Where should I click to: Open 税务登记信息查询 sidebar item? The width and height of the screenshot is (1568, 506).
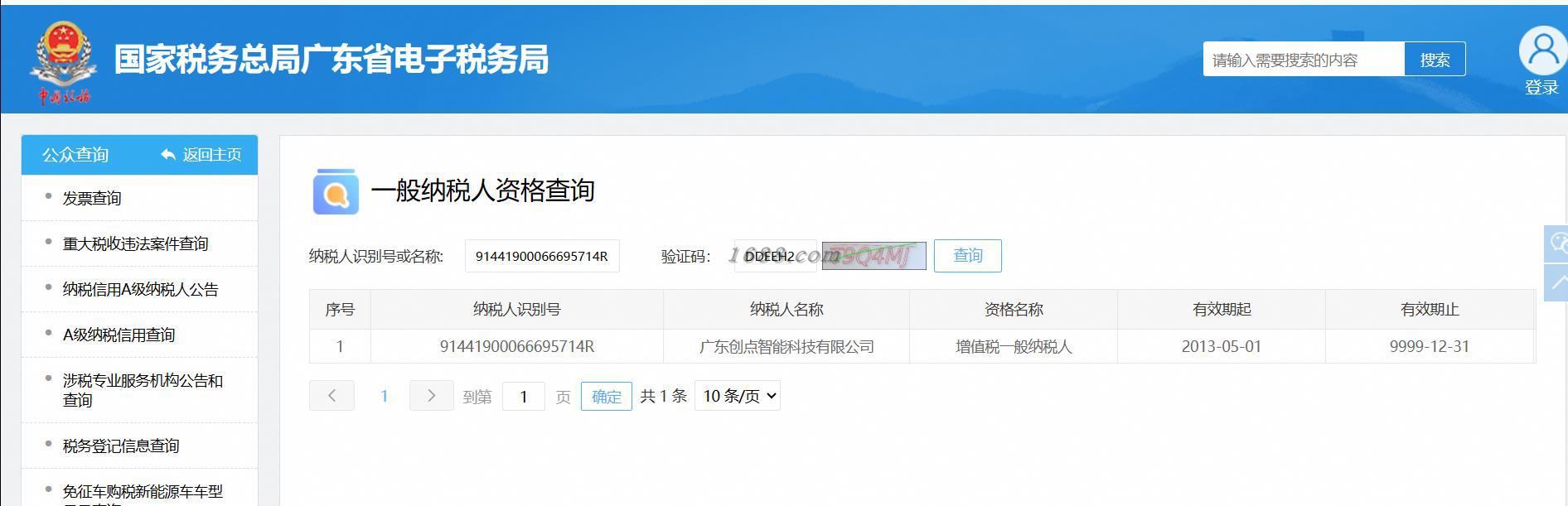[x=121, y=446]
